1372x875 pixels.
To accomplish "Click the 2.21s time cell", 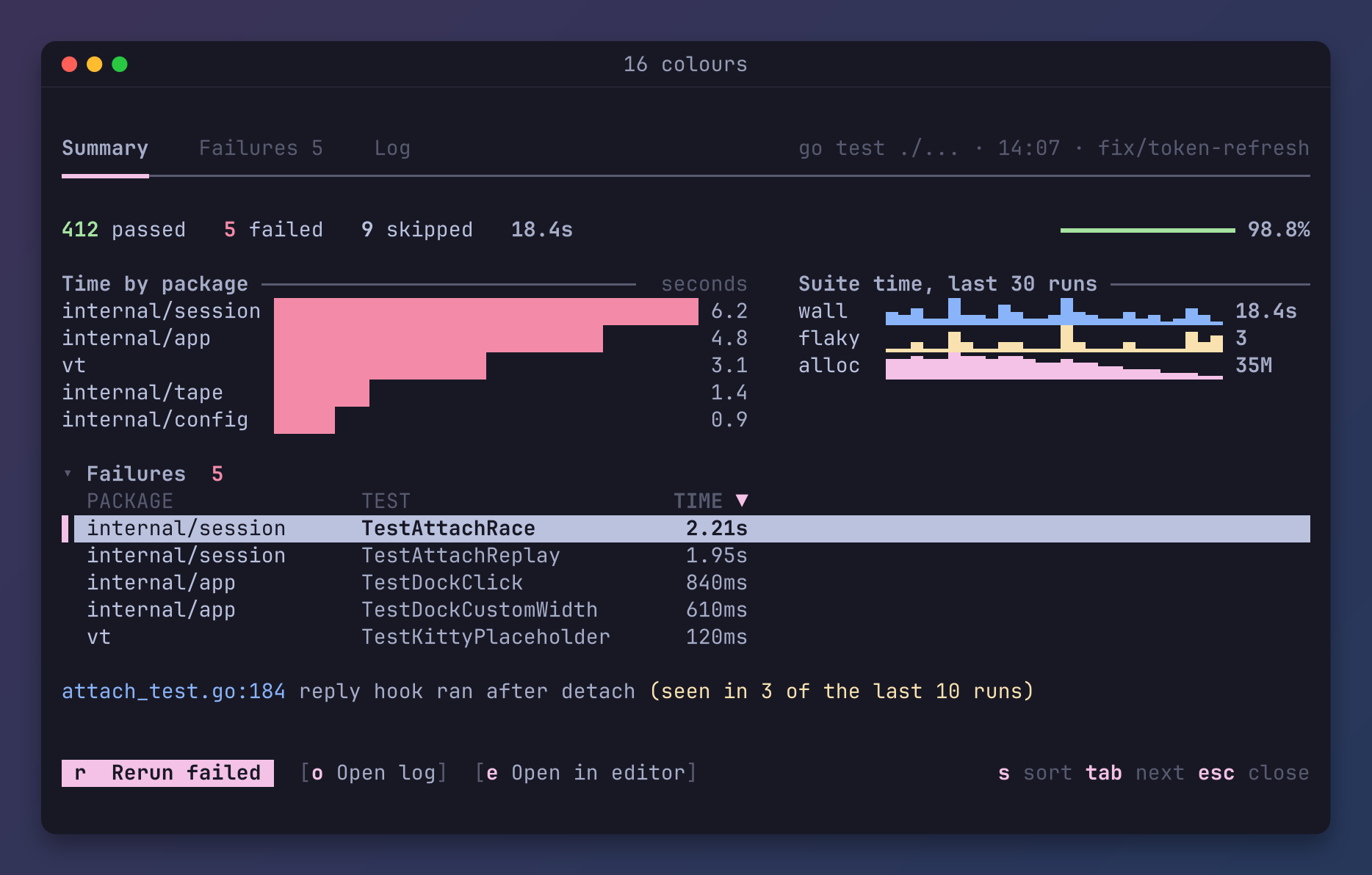I will click(717, 529).
